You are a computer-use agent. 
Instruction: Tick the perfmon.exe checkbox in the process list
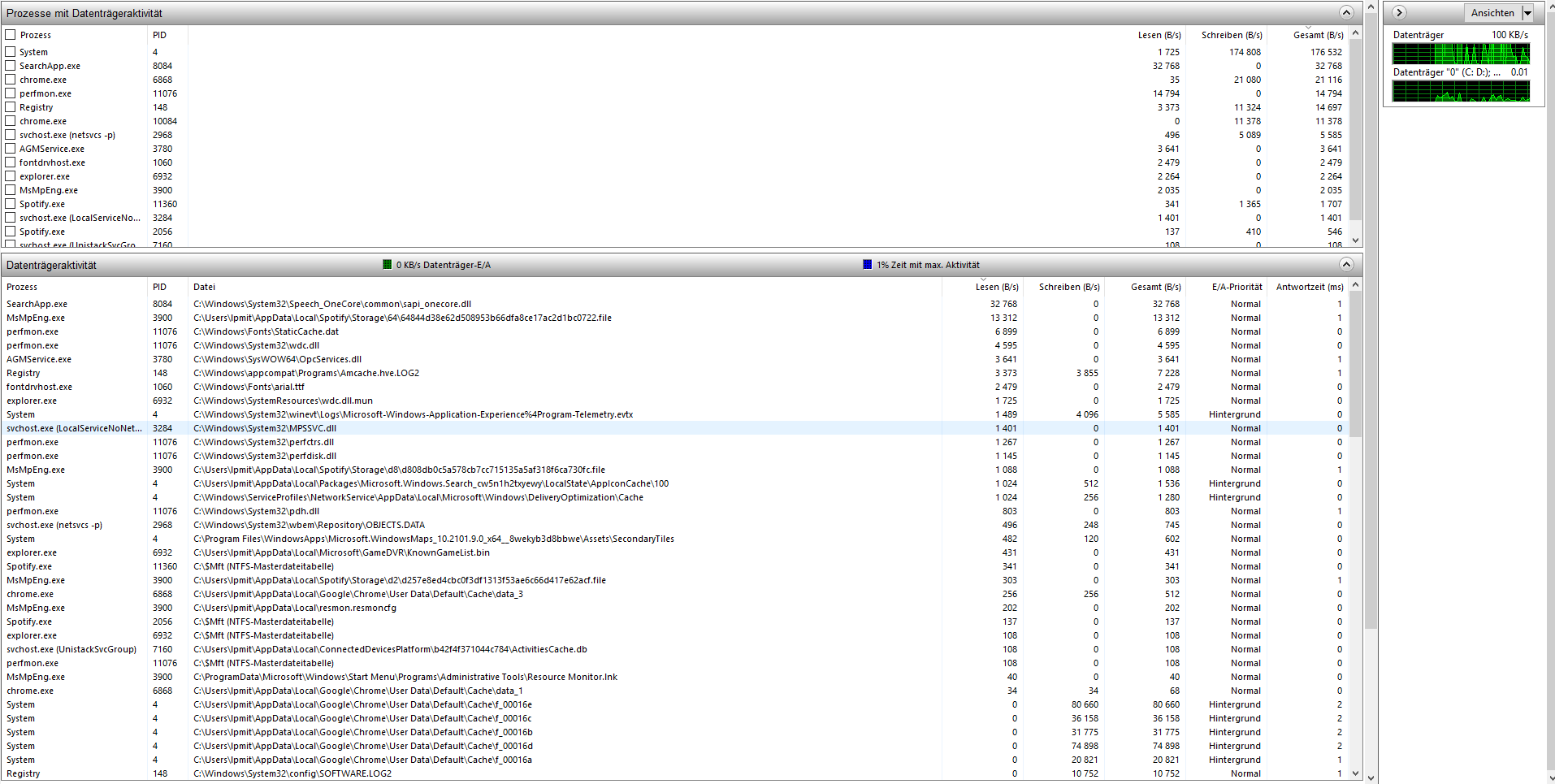(11, 93)
